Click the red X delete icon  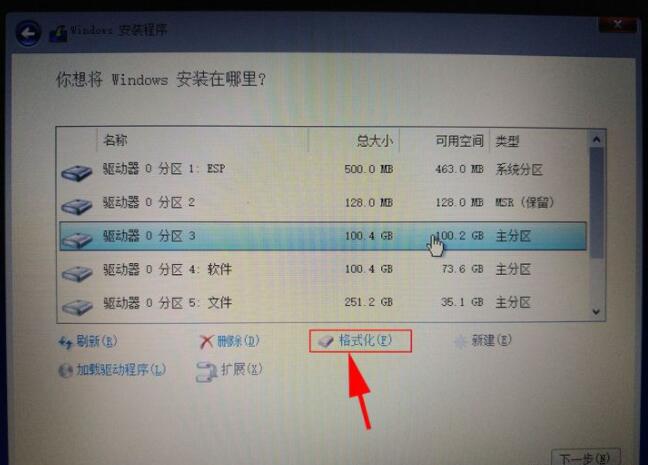coord(207,342)
